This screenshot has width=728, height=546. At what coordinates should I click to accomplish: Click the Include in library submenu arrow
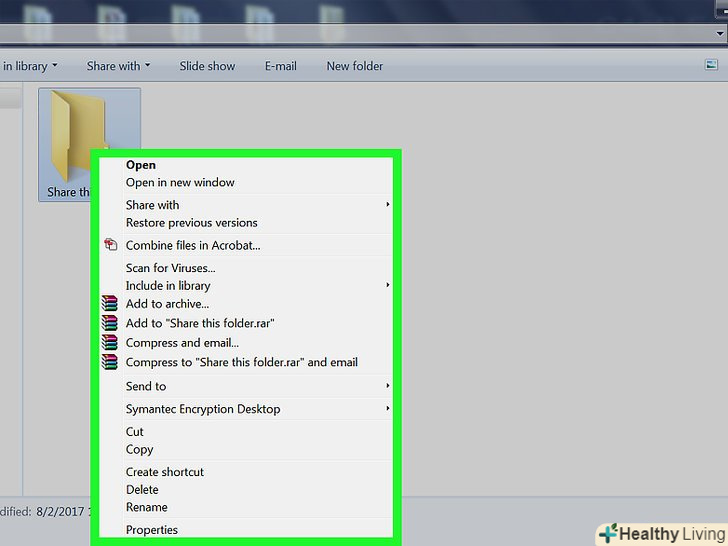point(388,285)
